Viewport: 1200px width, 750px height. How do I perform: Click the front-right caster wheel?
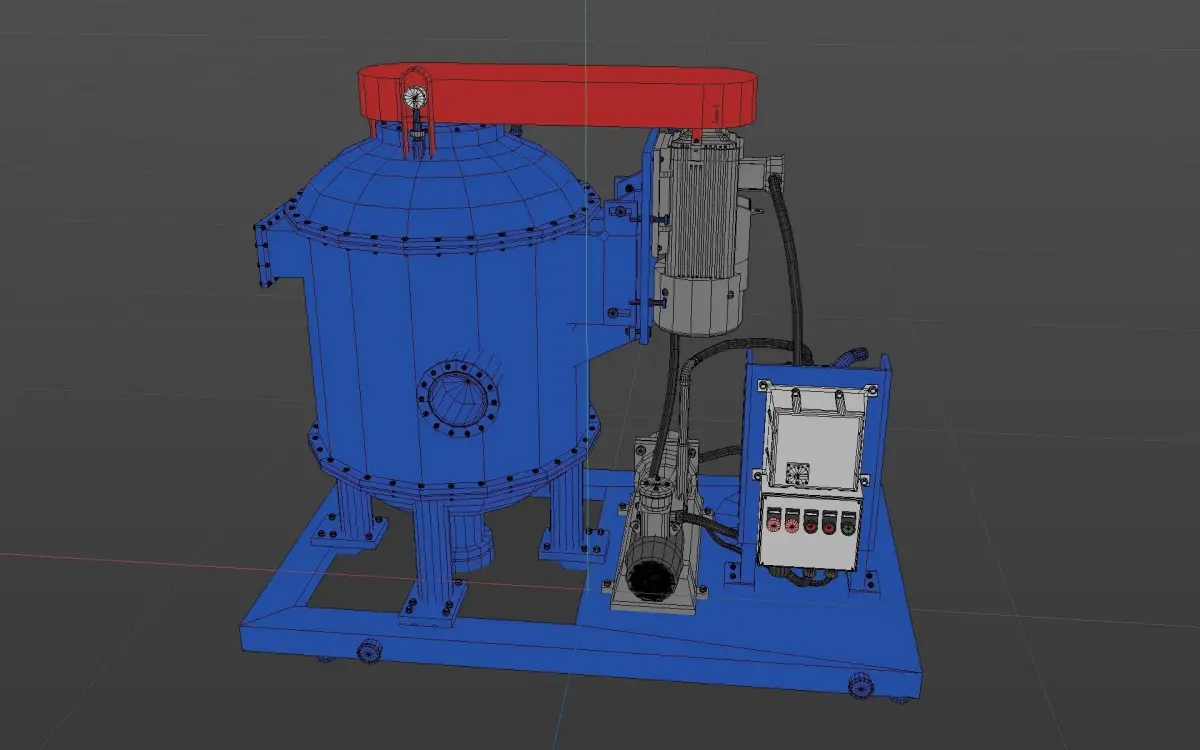(x=861, y=686)
